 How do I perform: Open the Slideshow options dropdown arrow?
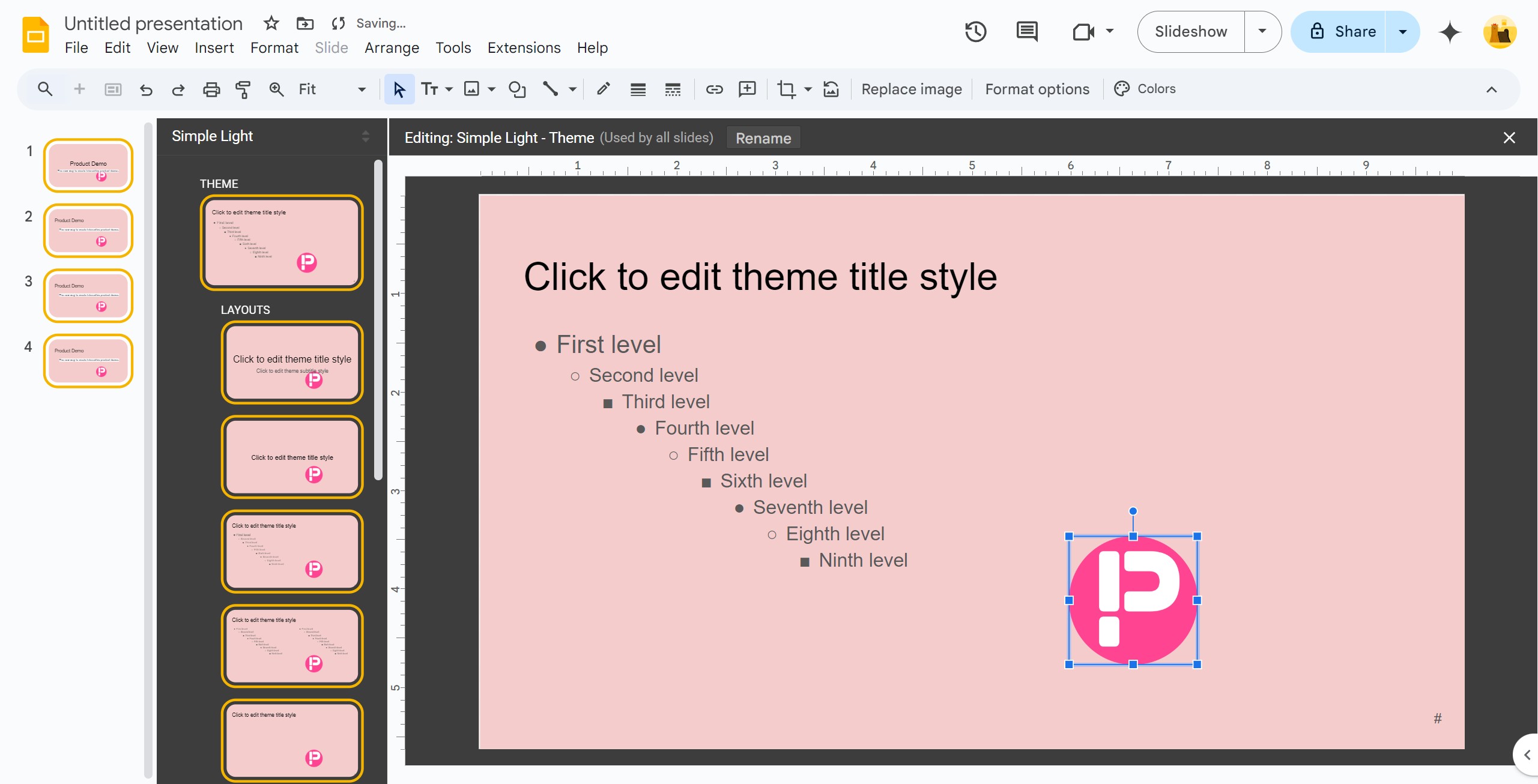[x=1262, y=31]
